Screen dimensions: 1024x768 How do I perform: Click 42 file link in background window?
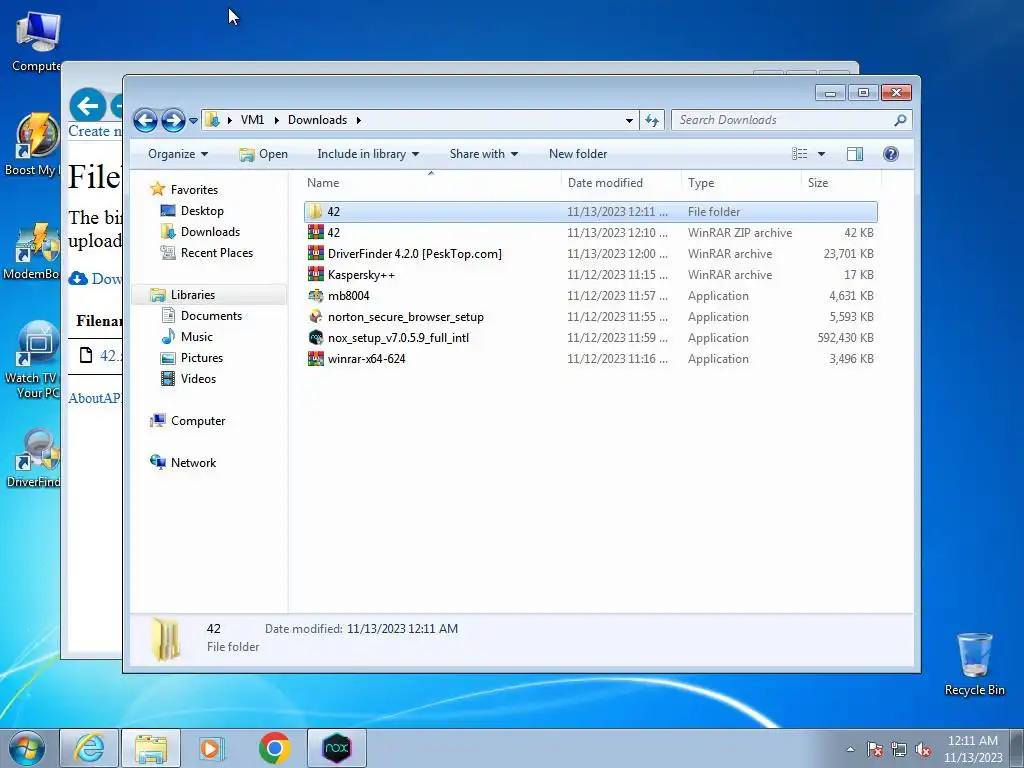[110, 356]
